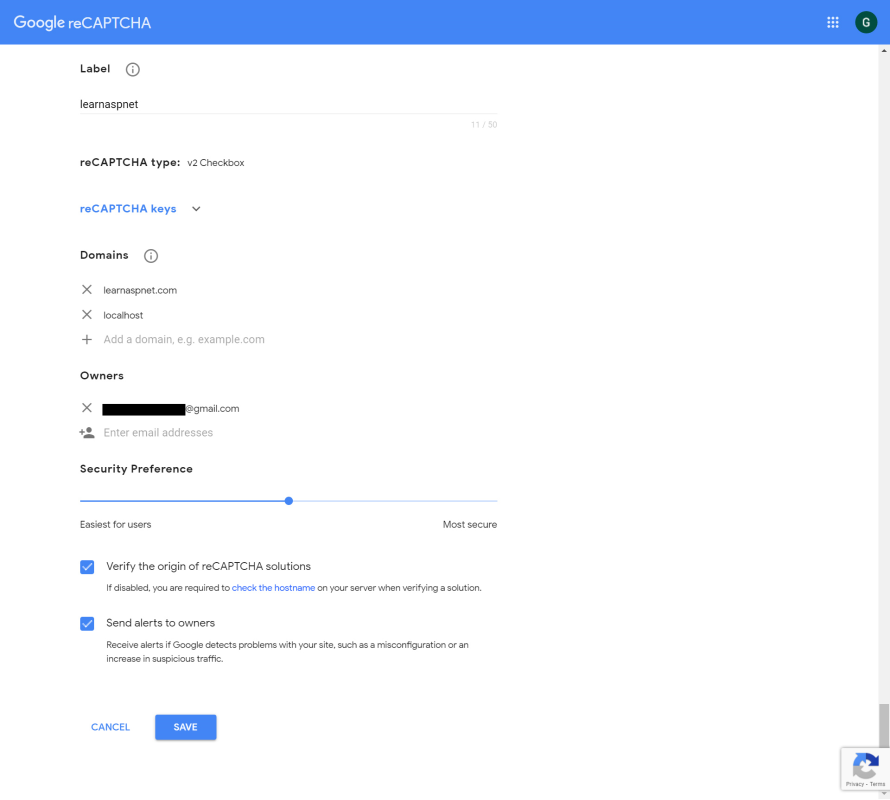890x800 pixels.
Task: Click the scrollbar up arrow
Action: coord(884,51)
